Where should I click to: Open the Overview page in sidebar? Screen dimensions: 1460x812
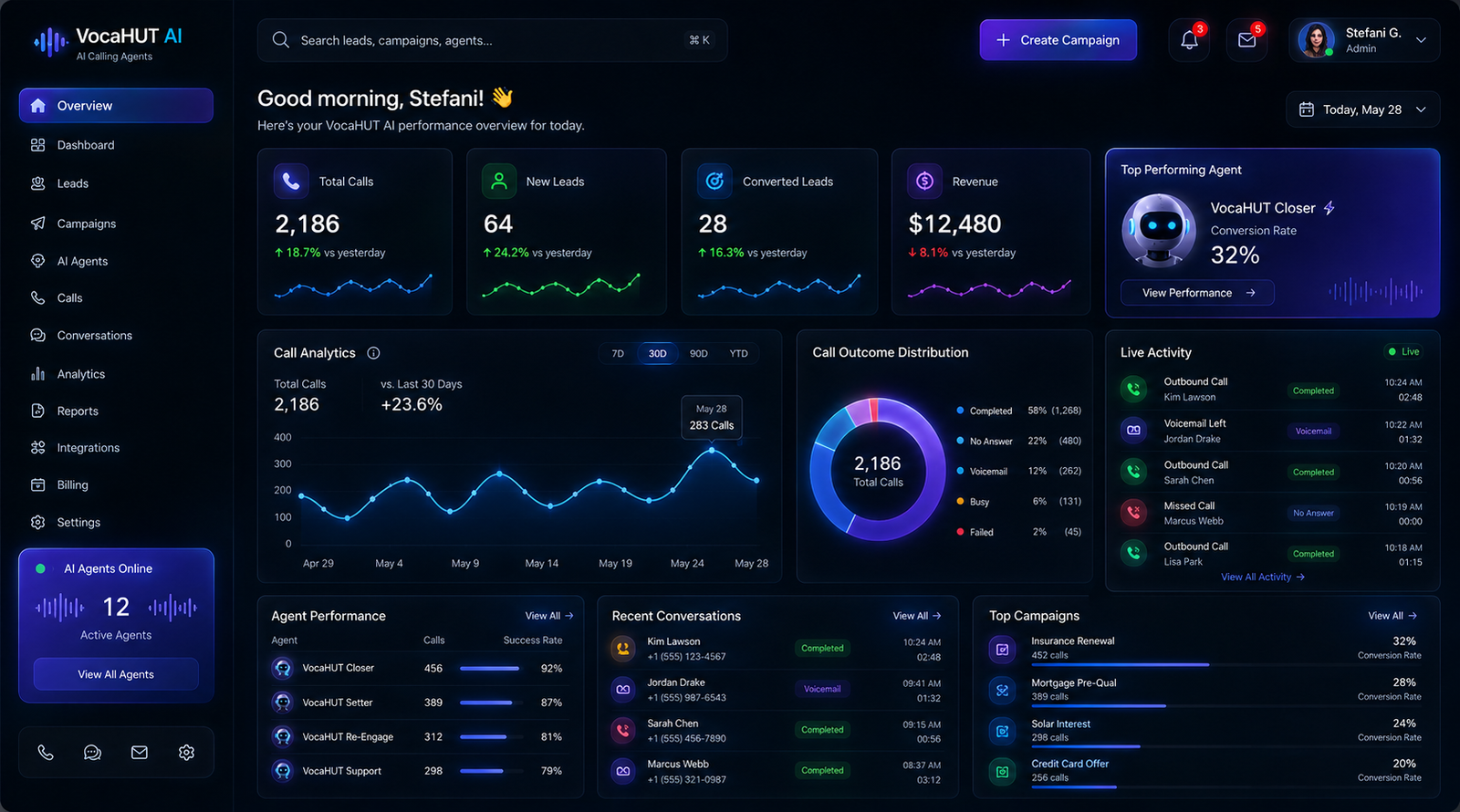[x=116, y=106]
